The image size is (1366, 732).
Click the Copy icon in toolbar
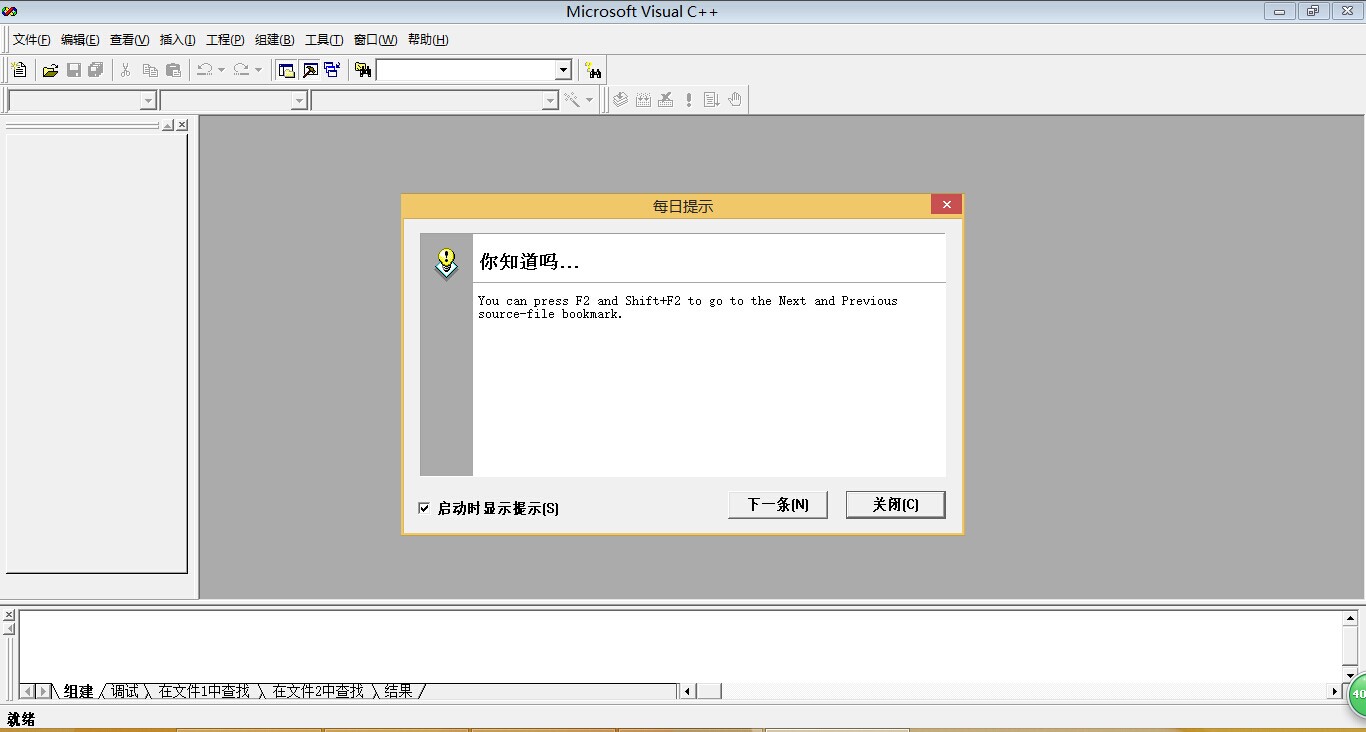pos(150,70)
